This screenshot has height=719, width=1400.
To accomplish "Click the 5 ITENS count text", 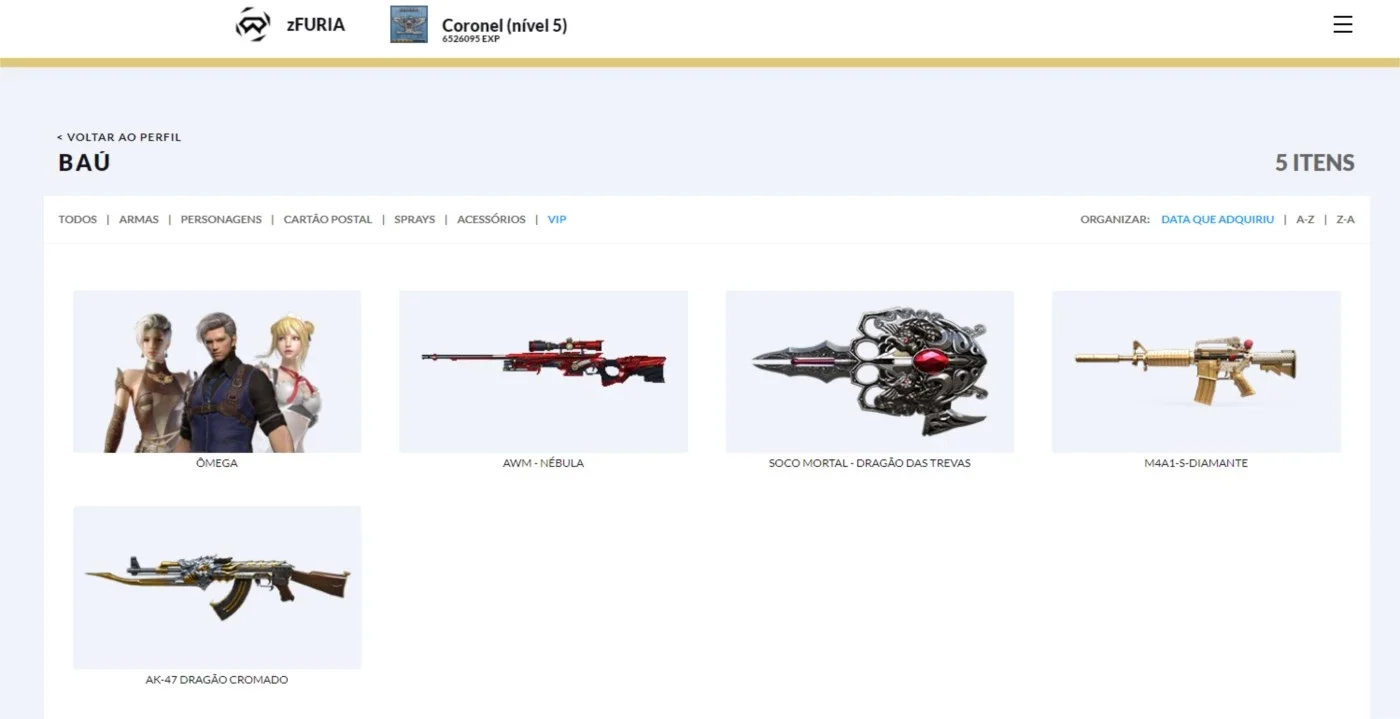I will coord(1315,163).
